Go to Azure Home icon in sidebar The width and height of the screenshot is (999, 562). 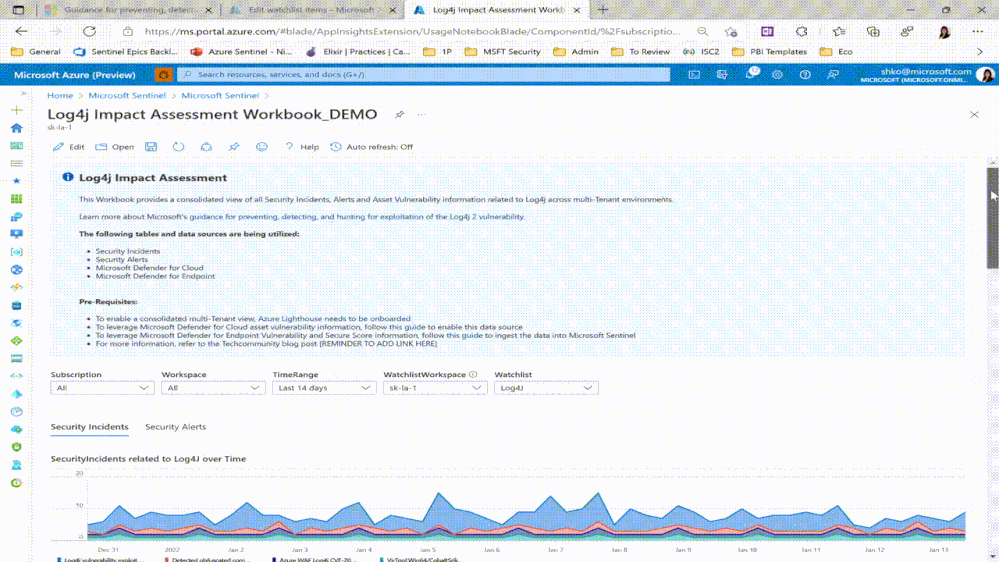[17, 128]
